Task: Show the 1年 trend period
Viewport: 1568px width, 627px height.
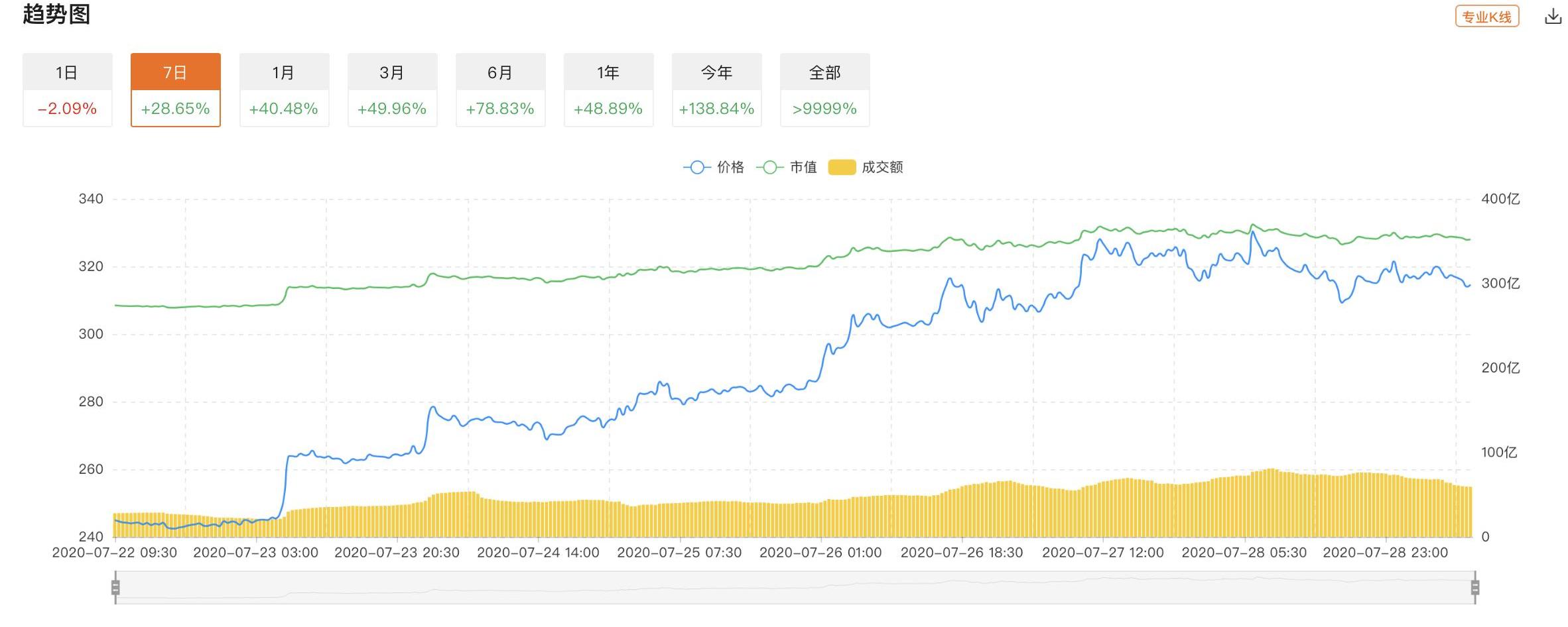Action: pyautogui.click(x=608, y=89)
